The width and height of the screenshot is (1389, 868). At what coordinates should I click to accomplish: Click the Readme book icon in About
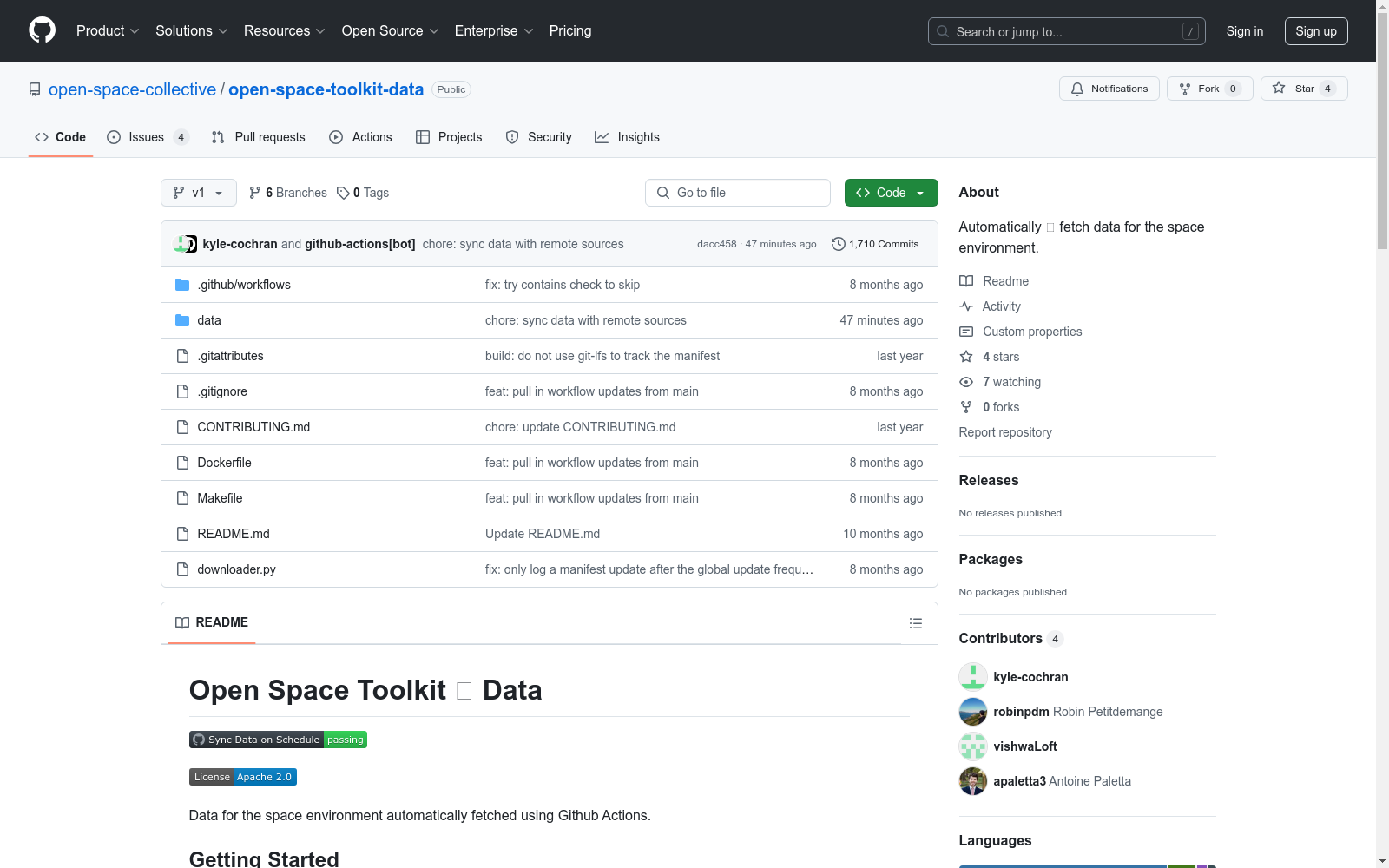pyautogui.click(x=966, y=281)
